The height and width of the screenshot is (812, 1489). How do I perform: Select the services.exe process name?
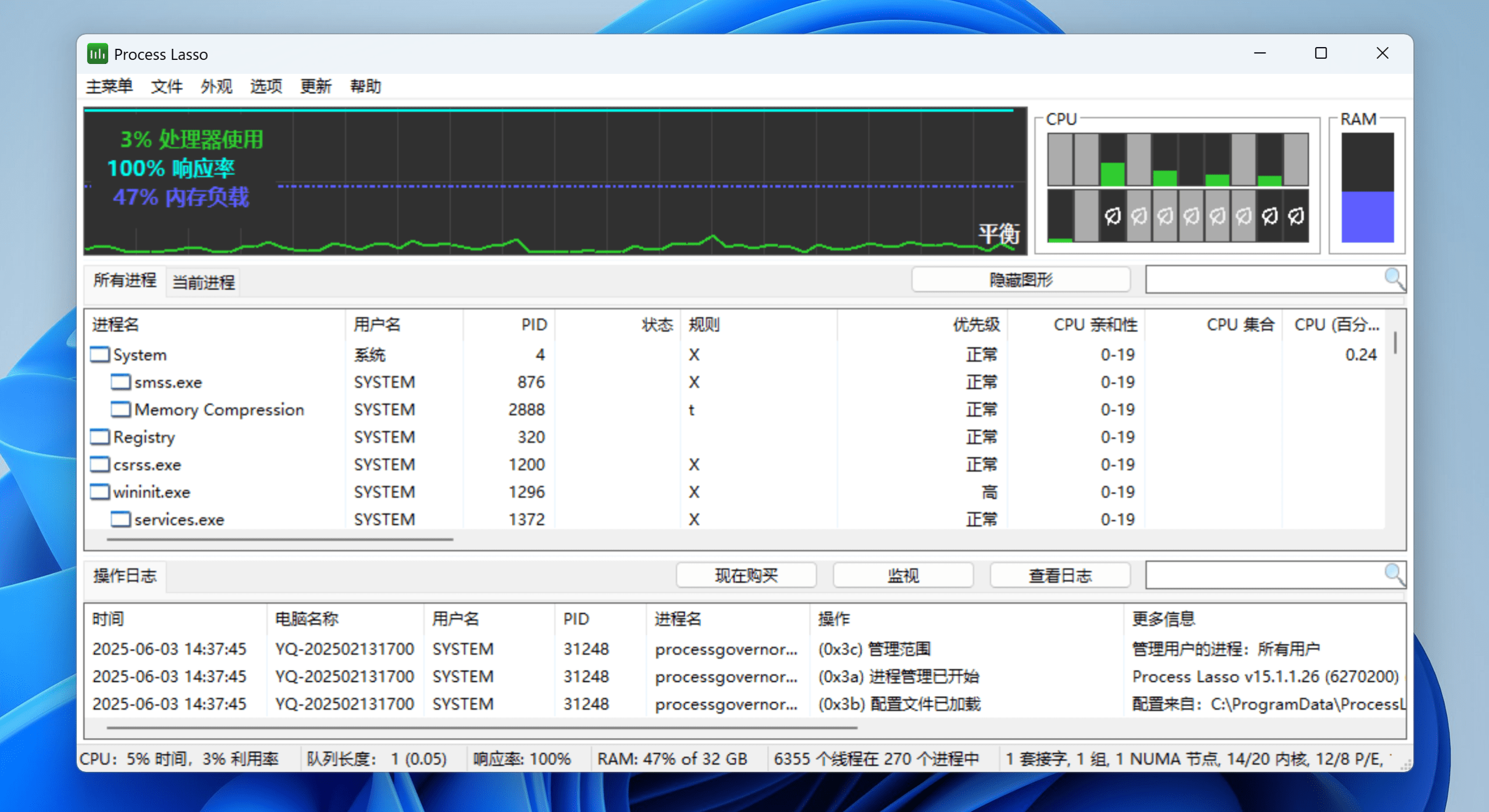[179, 519]
